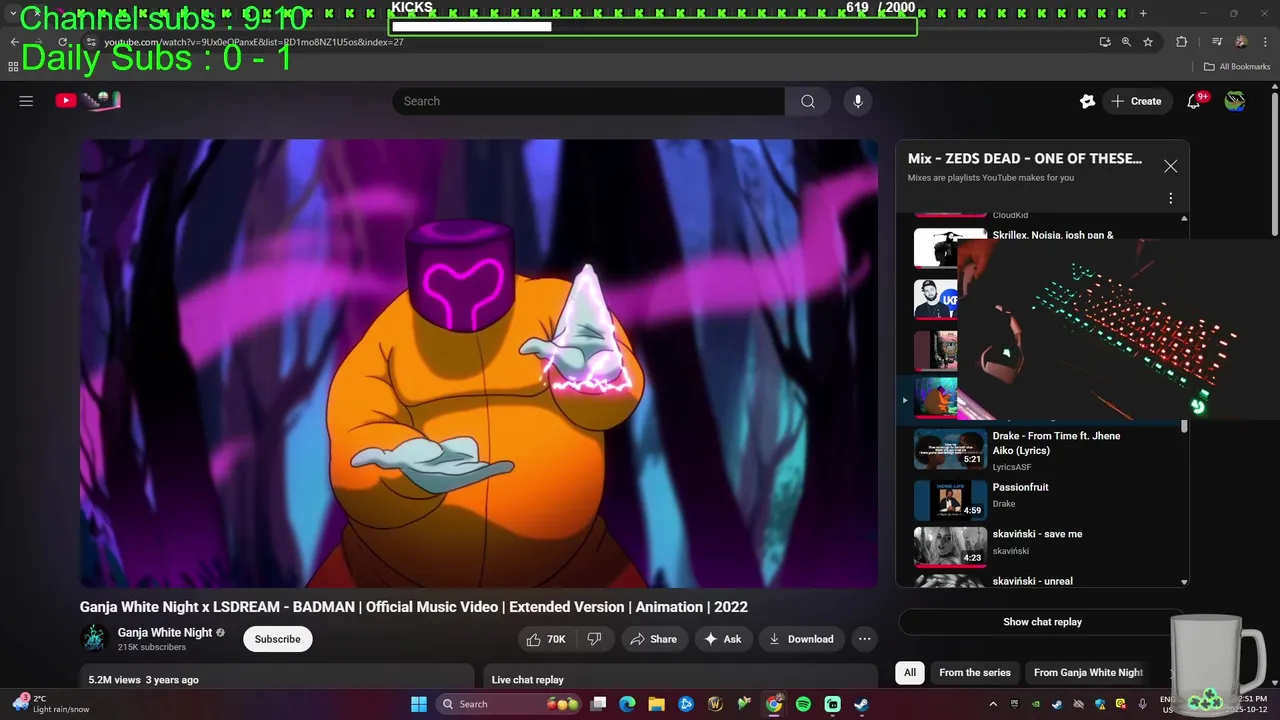Click the playlist scrollbar up arrow
The width and height of the screenshot is (1280, 720).
coord(1184,218)
